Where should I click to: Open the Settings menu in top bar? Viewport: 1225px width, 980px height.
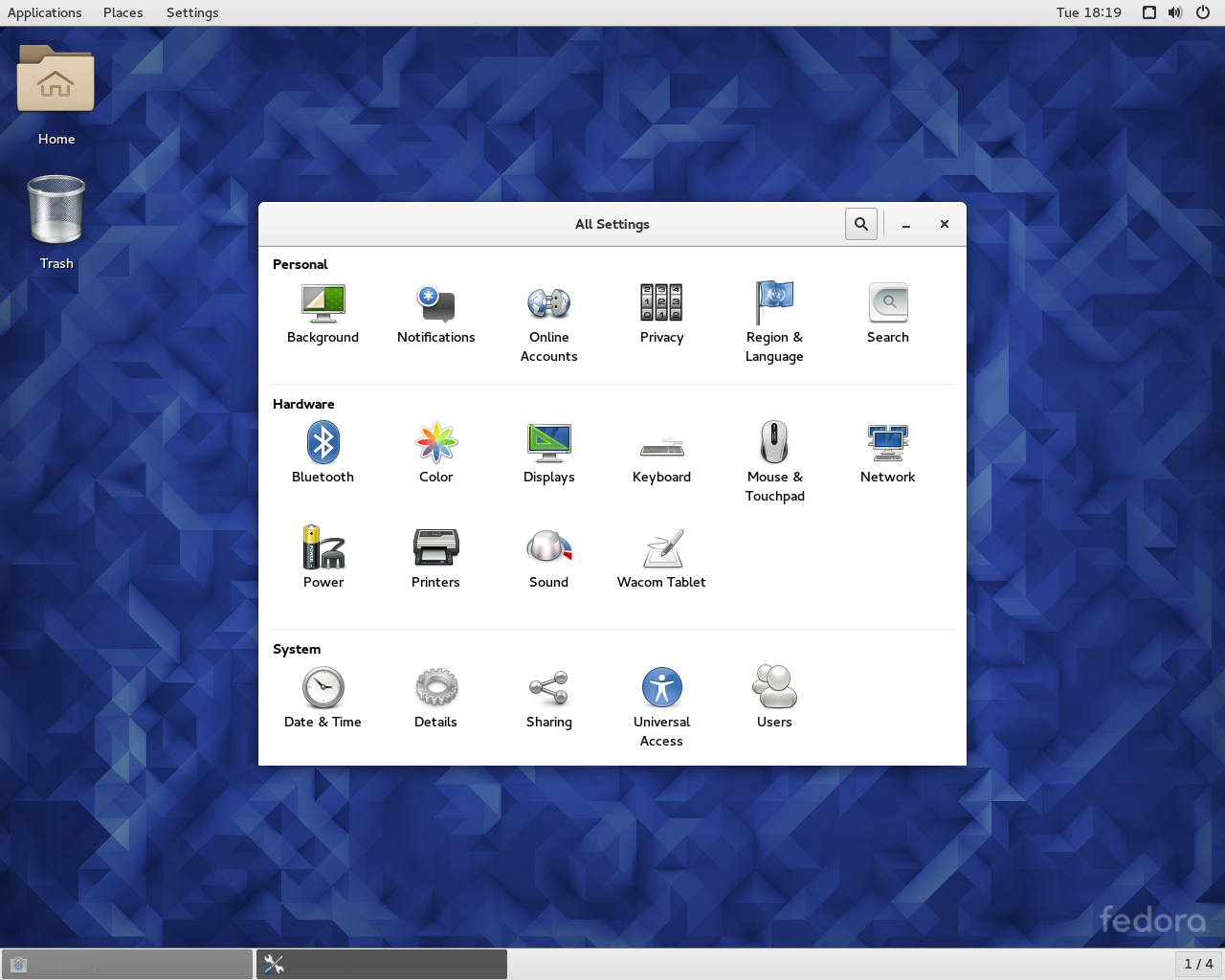point(192,12)
